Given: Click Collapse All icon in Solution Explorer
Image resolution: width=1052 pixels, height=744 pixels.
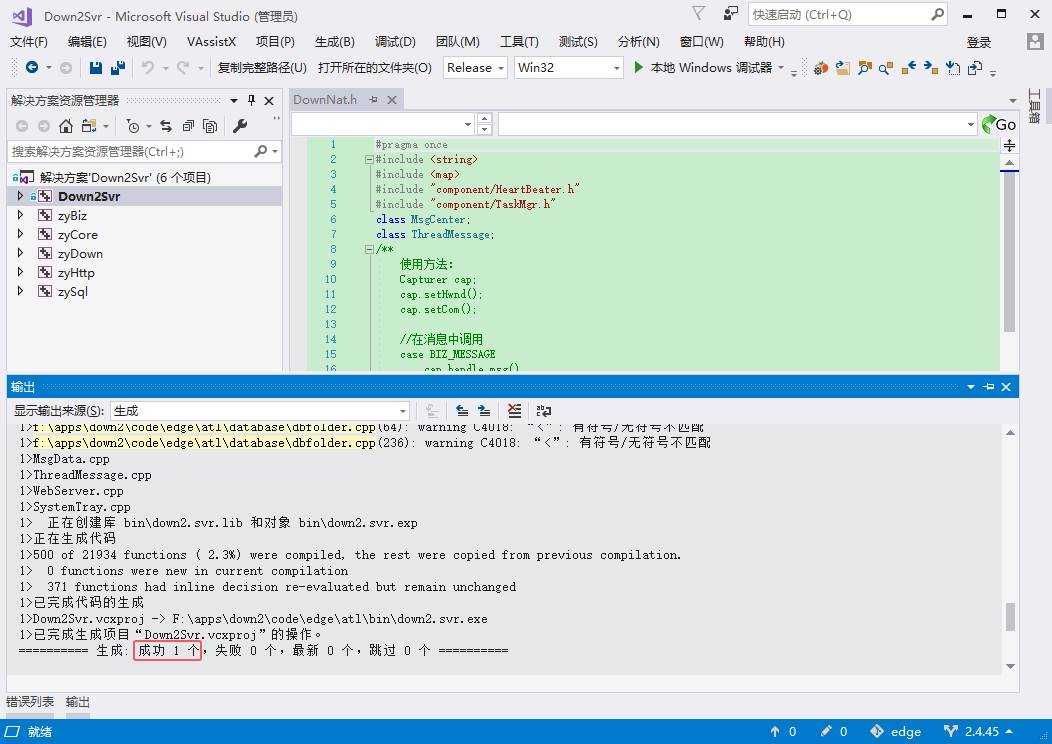Looking at the screenshot, I should coord(189,126).
